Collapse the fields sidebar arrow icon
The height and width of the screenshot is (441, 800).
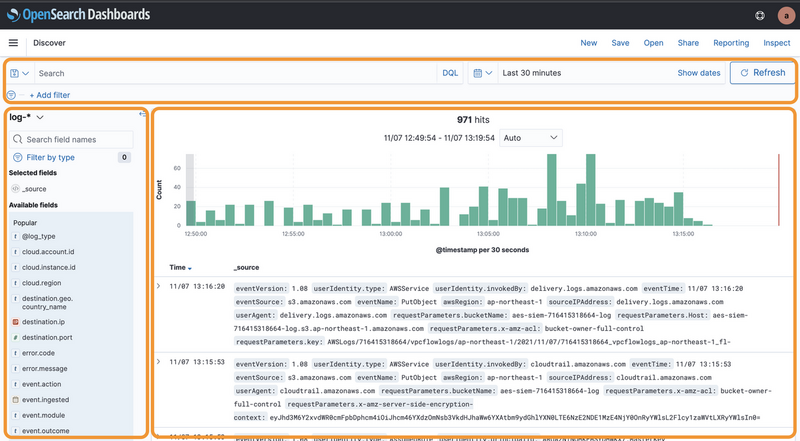(142, 114)
